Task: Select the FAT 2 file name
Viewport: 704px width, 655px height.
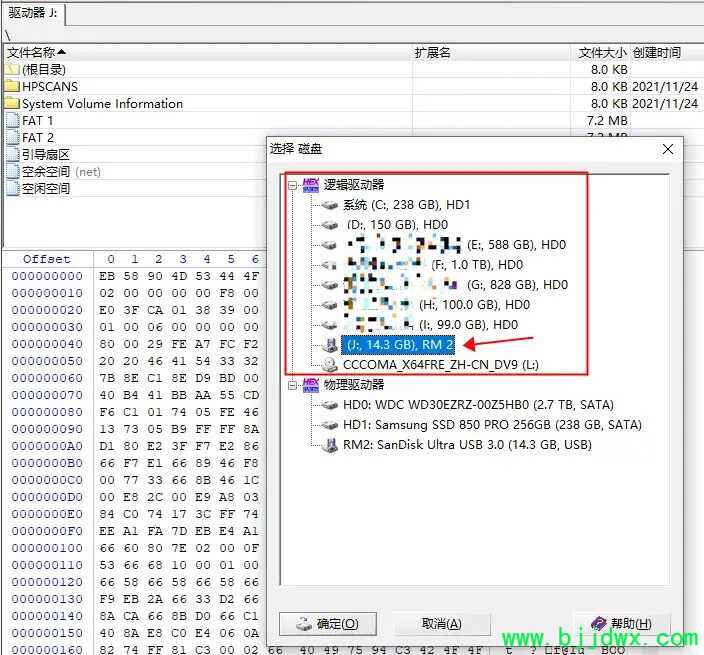Action: click(38, 137)
